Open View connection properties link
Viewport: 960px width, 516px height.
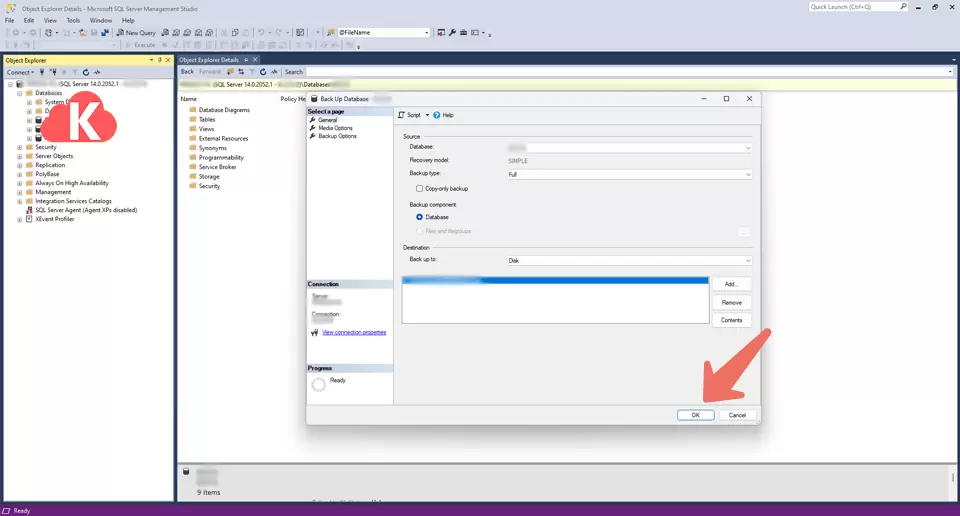coord(354,332)
